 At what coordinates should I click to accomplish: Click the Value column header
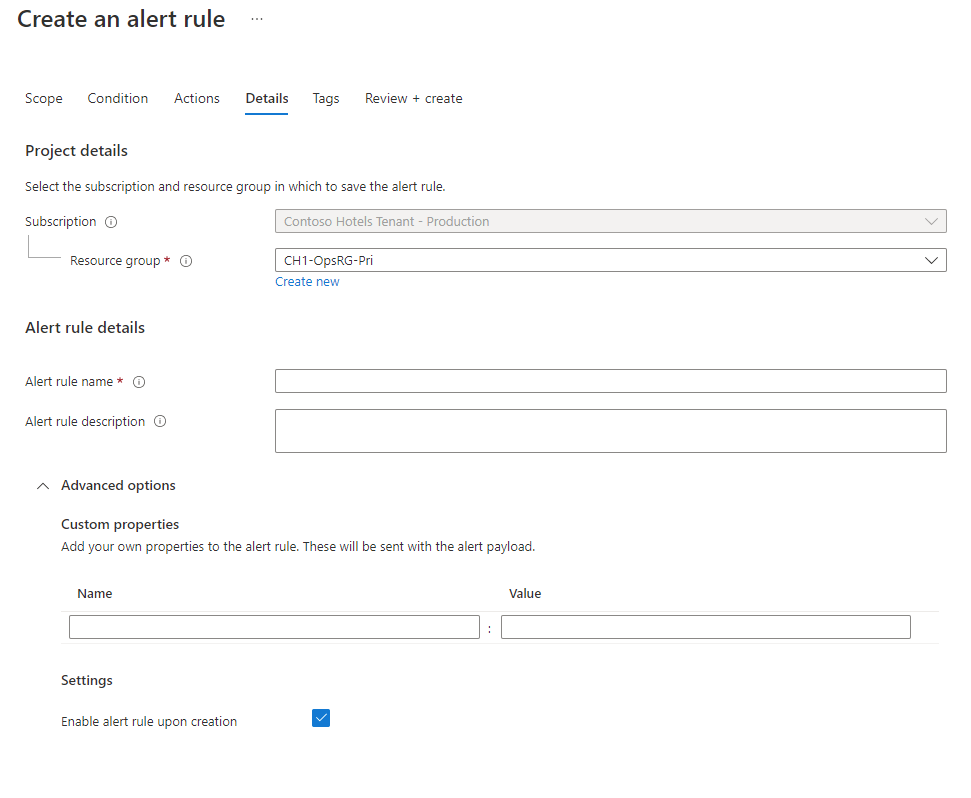(525, 594)
